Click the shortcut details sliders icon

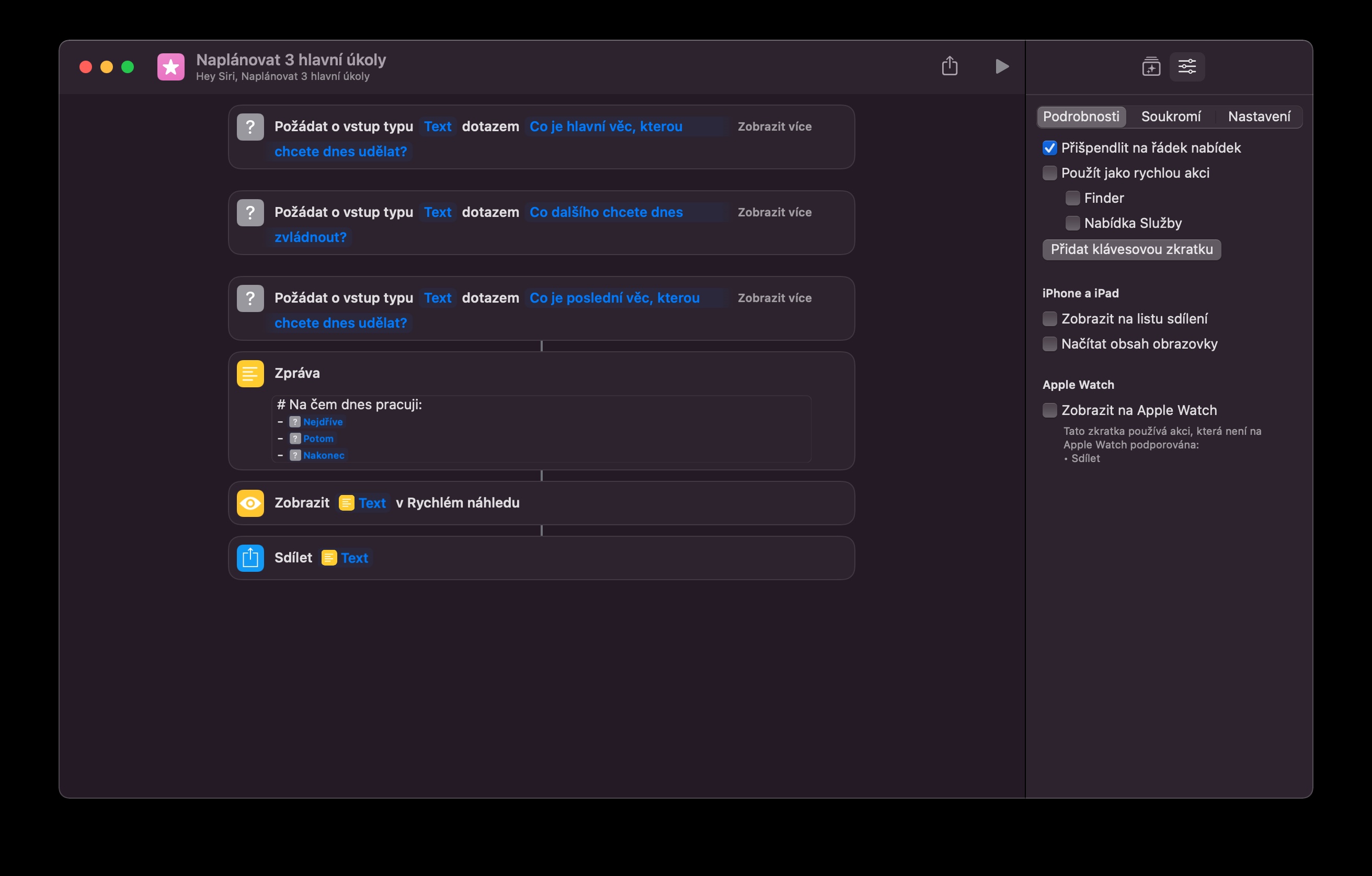coord(1187,66)
